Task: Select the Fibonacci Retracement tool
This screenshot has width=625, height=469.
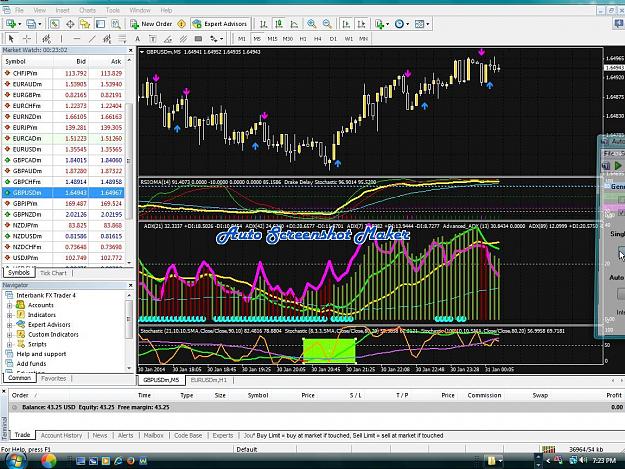Action: tap(122, 39)
